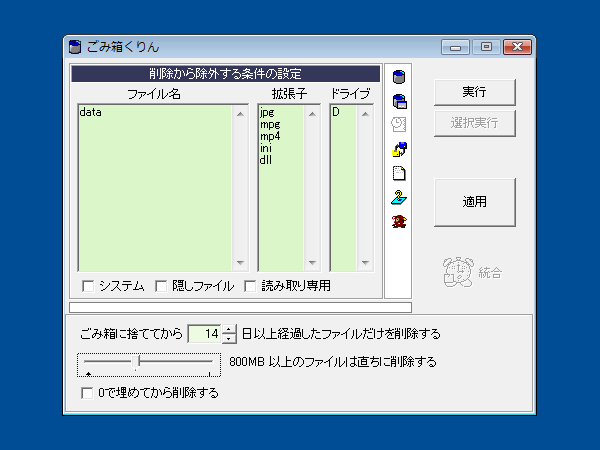Click ファイル名 list scroll down arrow
600x450 pixels.
[x=240, y=262]
